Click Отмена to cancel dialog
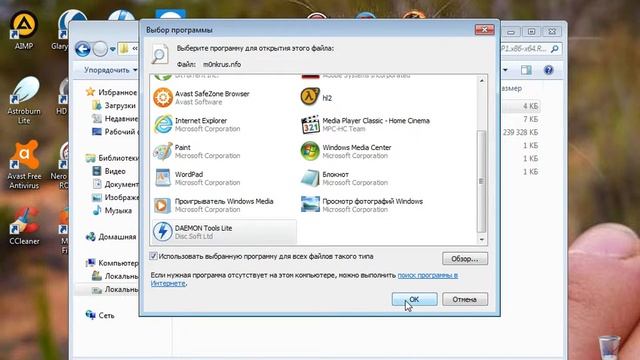 pyautogui.click(x=464, y=299)
